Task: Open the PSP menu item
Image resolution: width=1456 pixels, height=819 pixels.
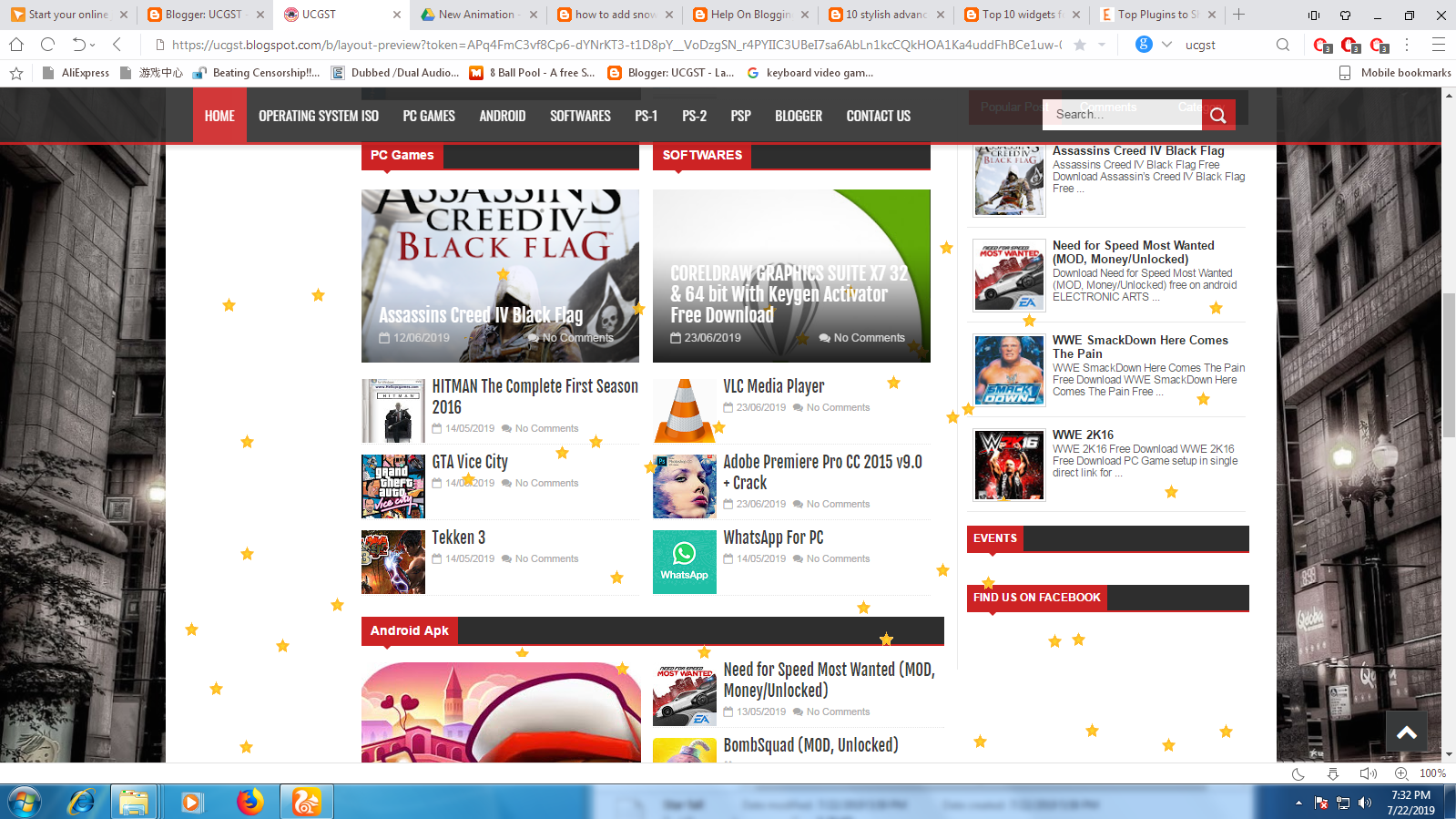Action: (x=741, y=116)
